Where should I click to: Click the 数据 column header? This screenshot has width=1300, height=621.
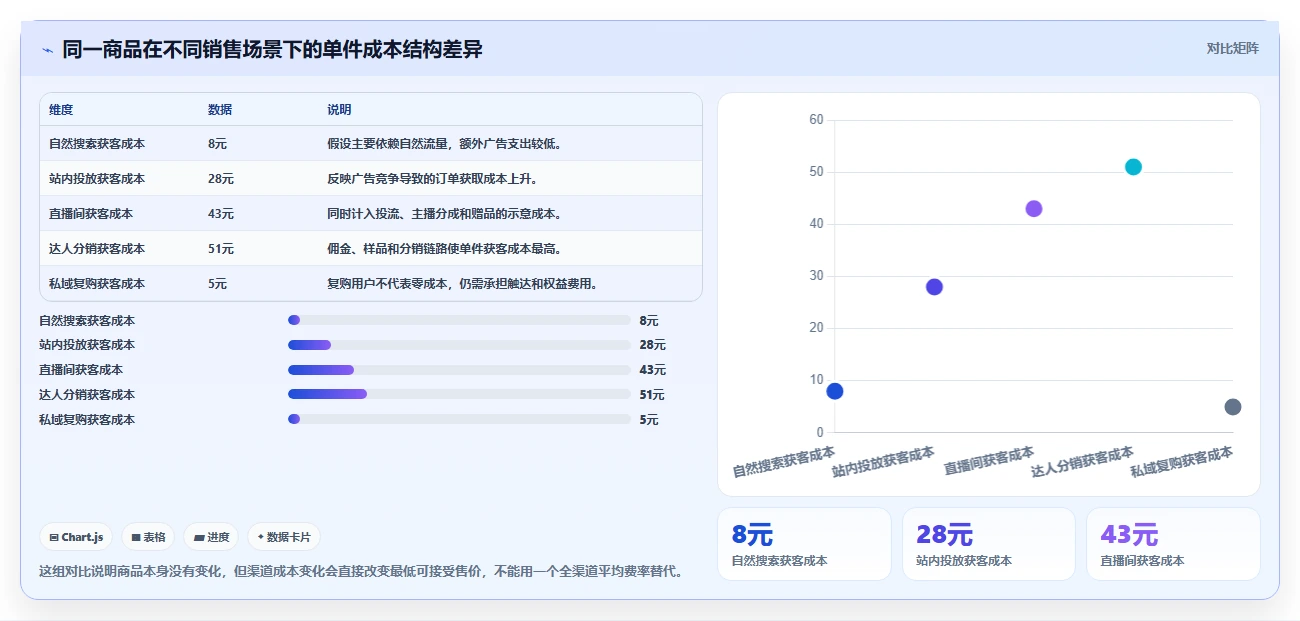point(220,110)
